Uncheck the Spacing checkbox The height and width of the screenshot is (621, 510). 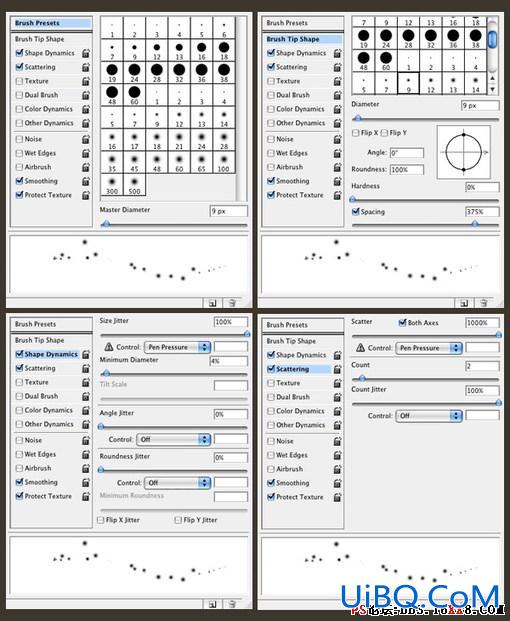click(x=356, y=212)
